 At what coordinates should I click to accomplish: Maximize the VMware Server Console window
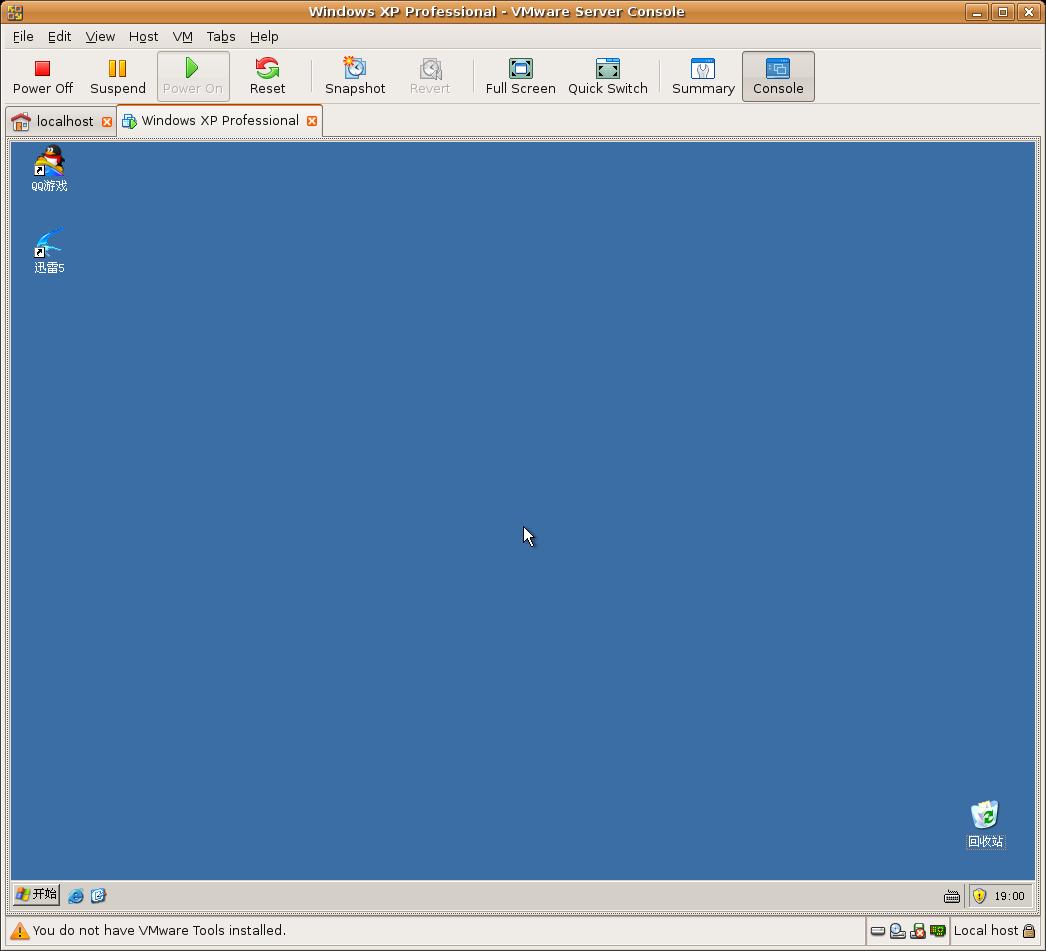1003,12
